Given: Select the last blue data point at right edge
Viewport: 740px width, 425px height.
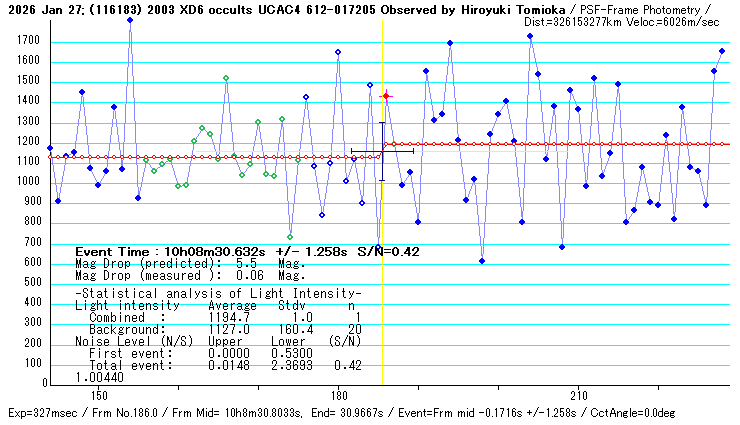Looking at the screenshot, I should [x=722, y=51].
